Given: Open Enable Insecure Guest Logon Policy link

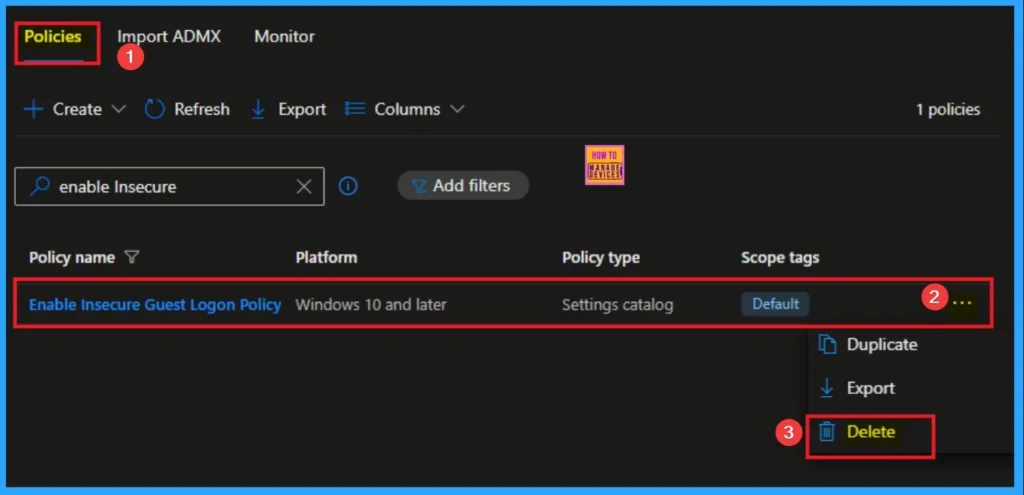Looking at the screenshot, I should [x=155, y=304].
